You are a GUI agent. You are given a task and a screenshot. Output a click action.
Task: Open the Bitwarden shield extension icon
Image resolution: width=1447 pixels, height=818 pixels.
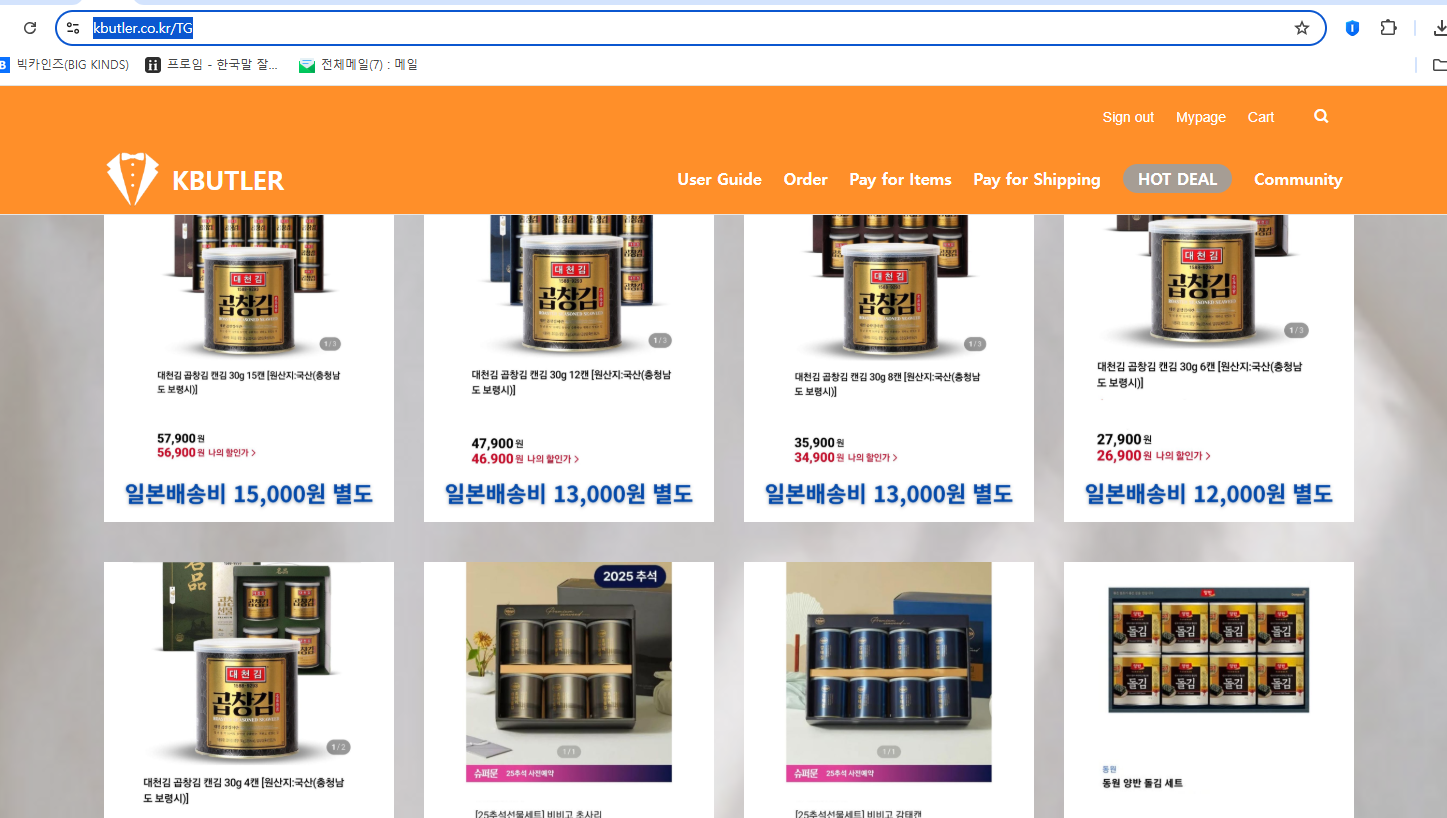[1352, 28]
